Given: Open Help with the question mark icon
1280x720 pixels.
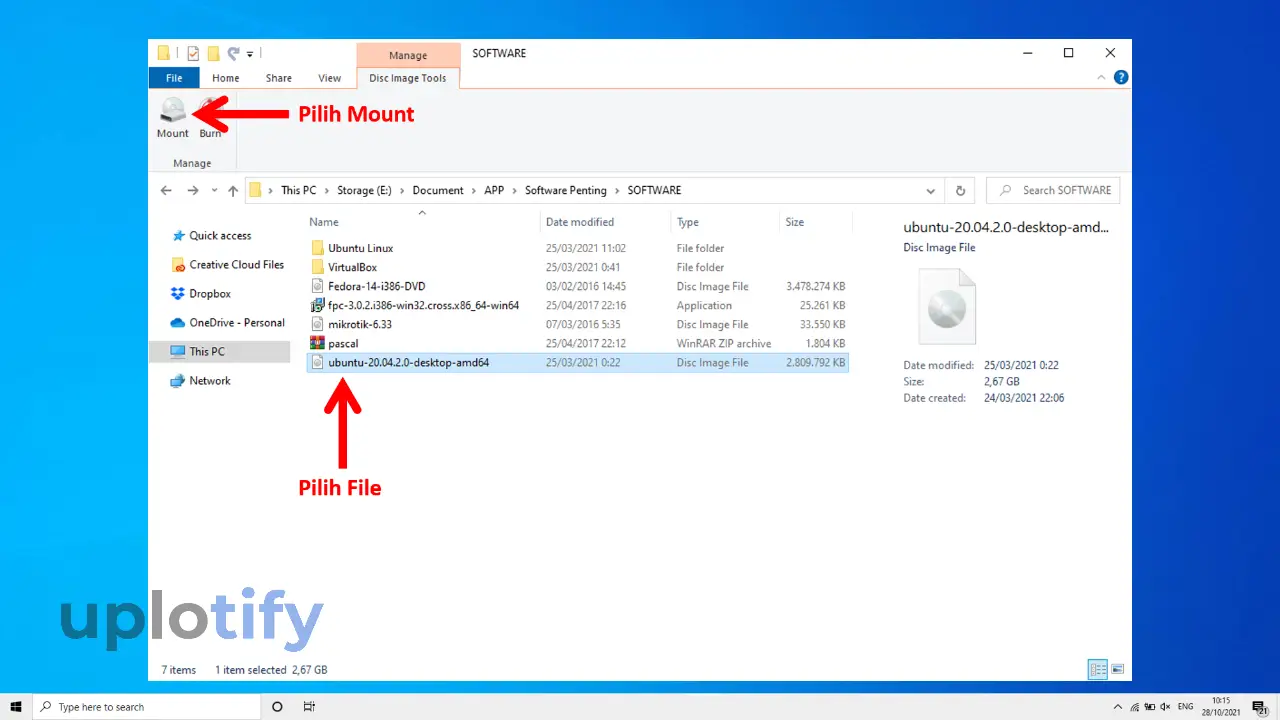Looking at the screenshot, I should (x=1121, y=78).
